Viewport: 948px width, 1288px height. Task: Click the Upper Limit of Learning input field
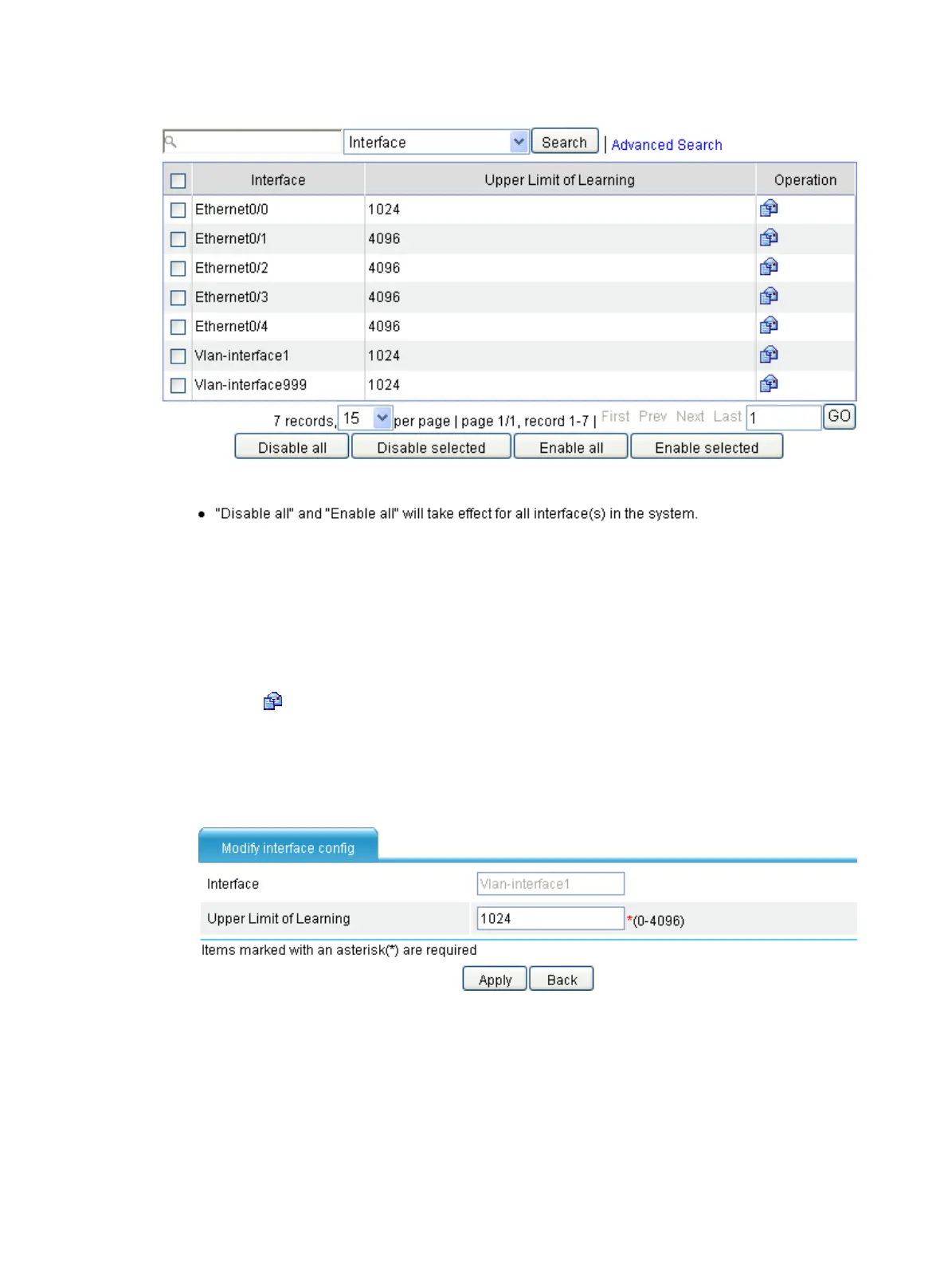tap(550, 918)
